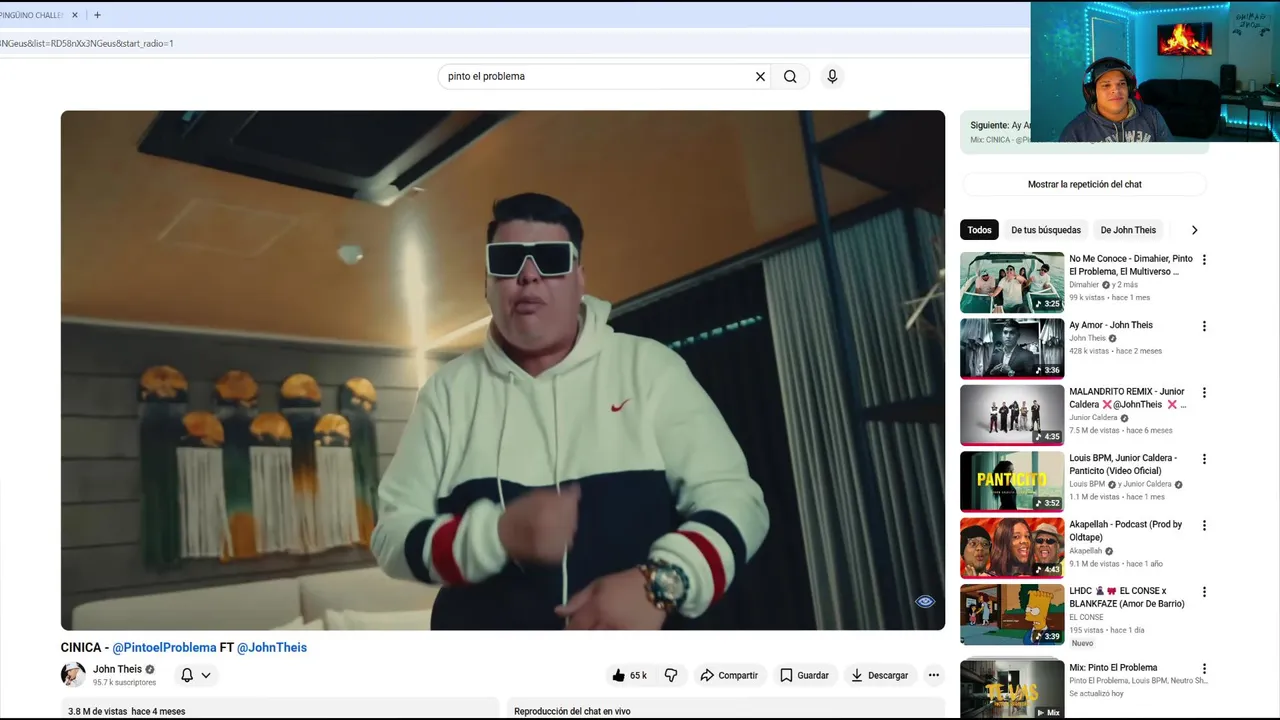Click the Dimahier channel name
Viewport: 1280px width, 720px height.
1084,285
